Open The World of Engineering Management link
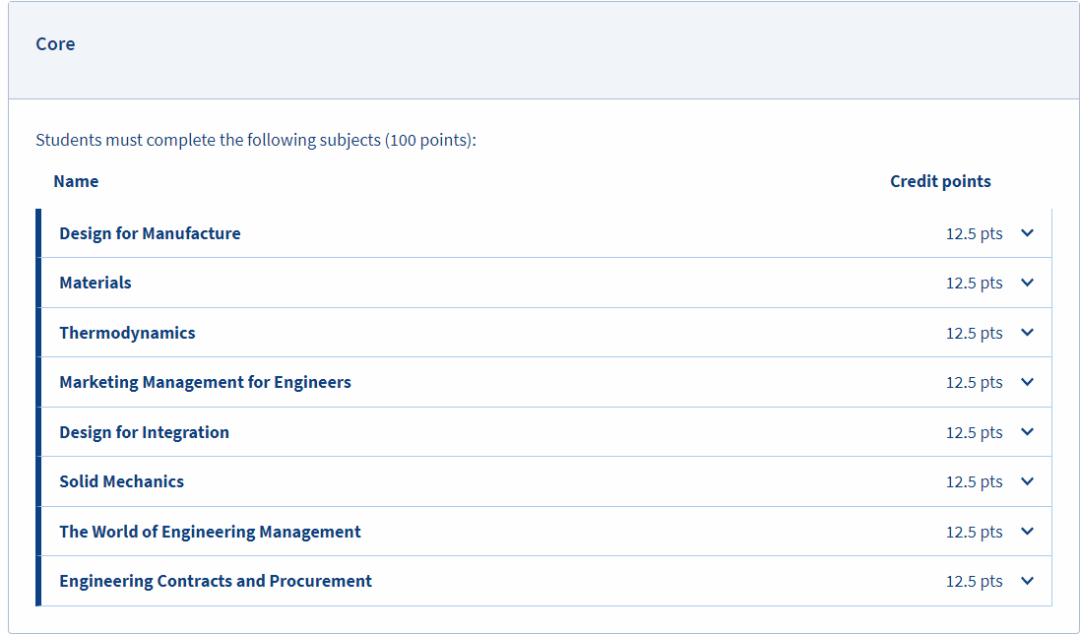 tap(210, 532)
